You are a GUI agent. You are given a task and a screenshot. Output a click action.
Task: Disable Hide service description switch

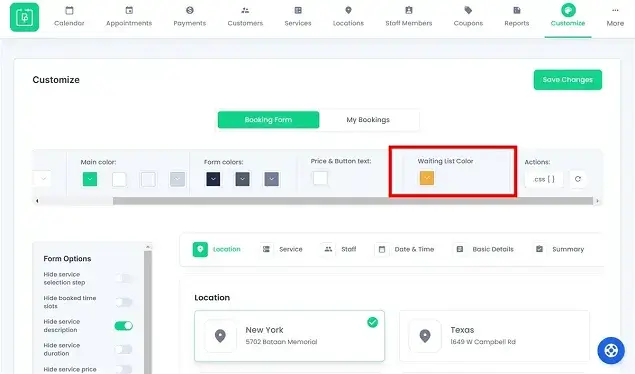coord(124,326)
